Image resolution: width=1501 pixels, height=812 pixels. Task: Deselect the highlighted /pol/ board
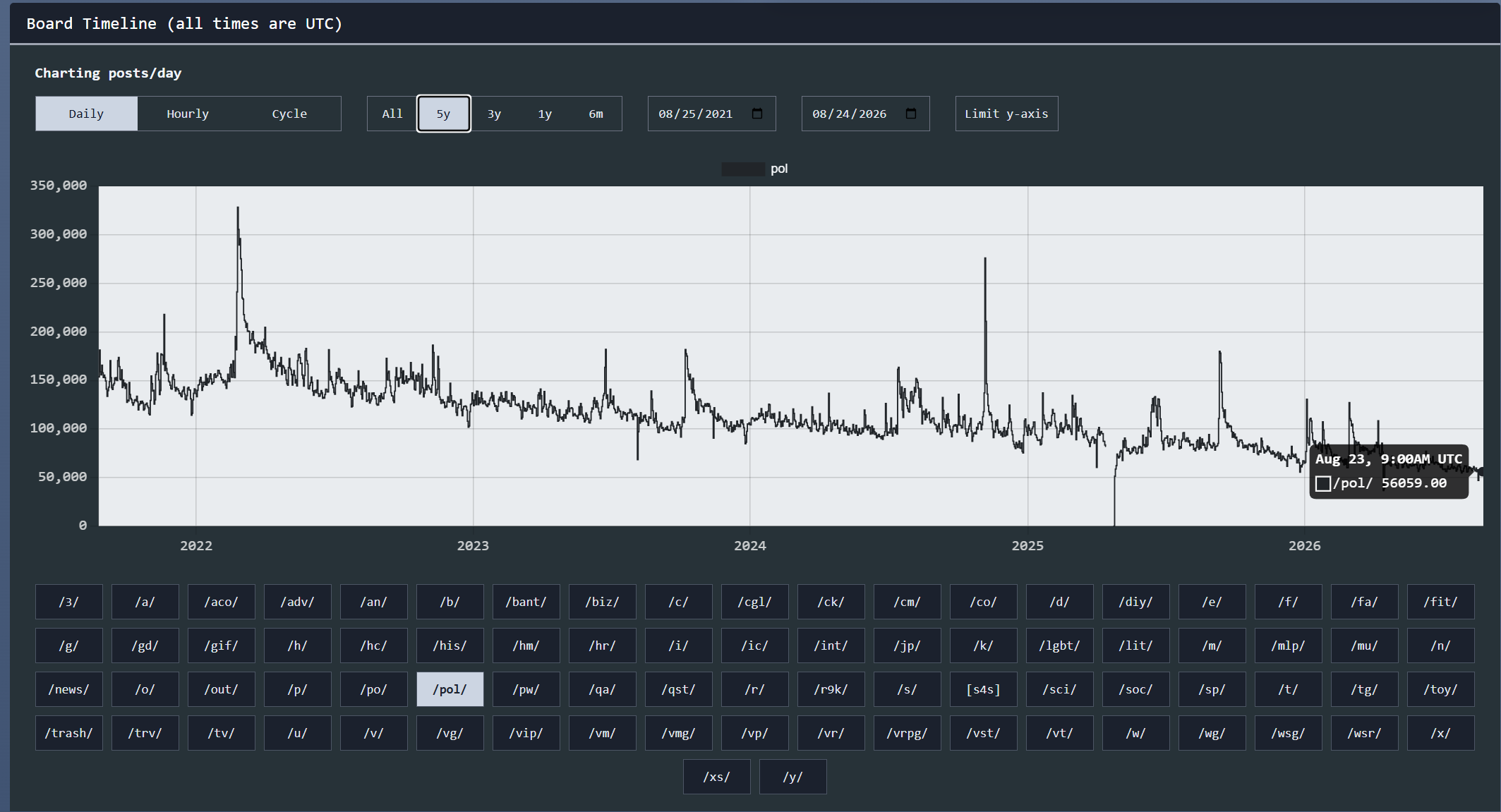pyautogui.click(x=450, y=689)
